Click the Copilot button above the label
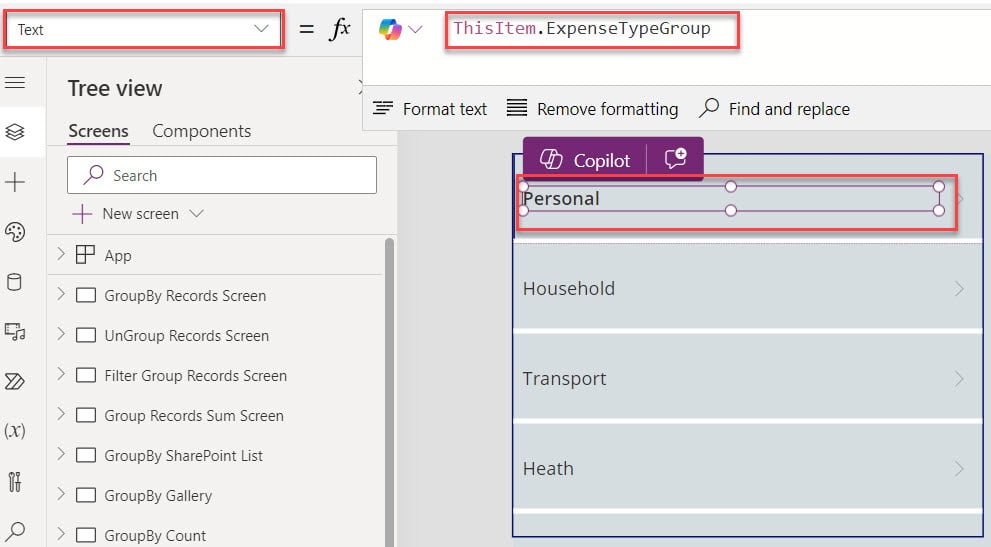 tap(585, 160)
